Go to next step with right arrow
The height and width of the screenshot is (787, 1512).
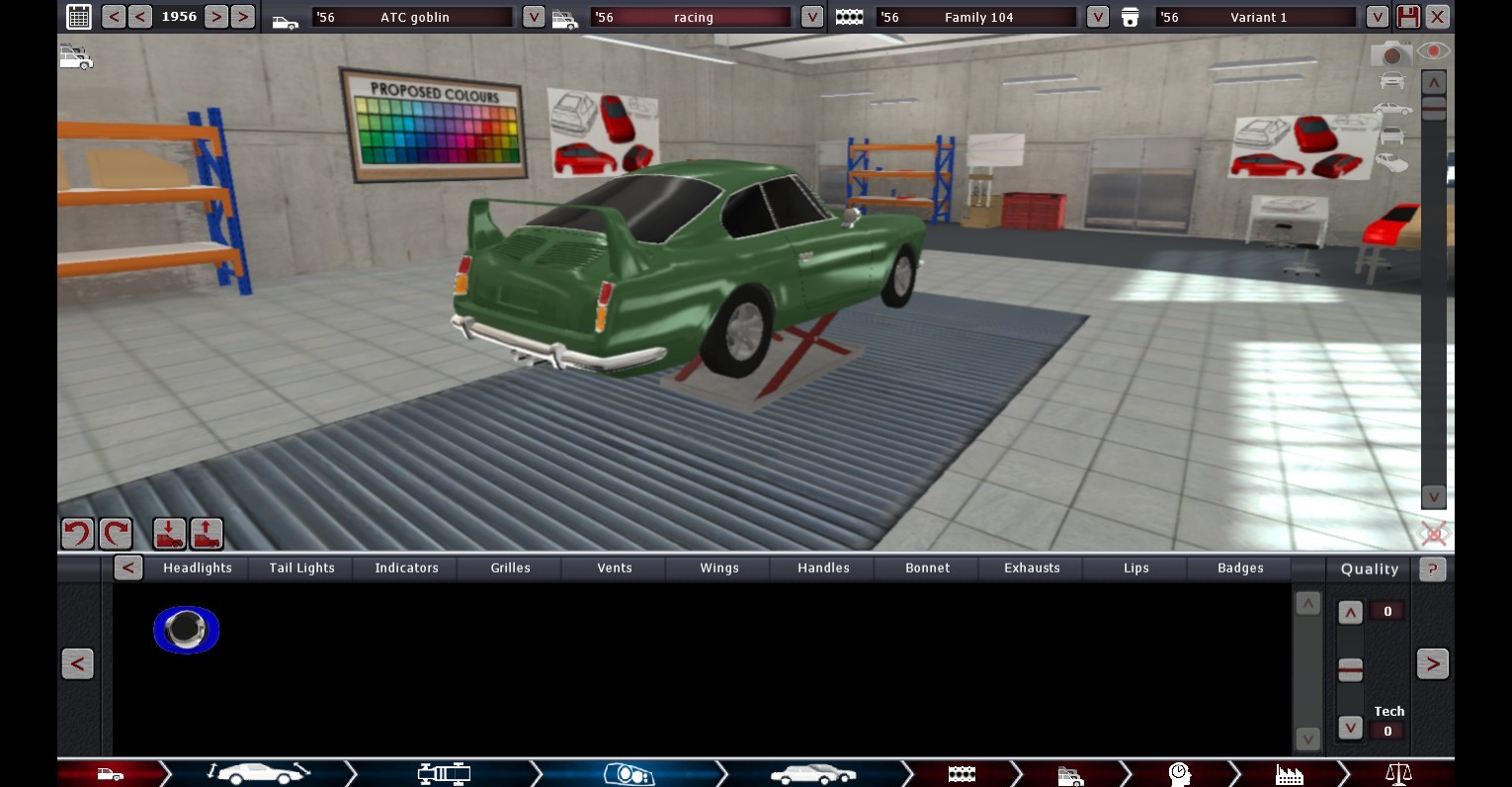pos(1433,663)
